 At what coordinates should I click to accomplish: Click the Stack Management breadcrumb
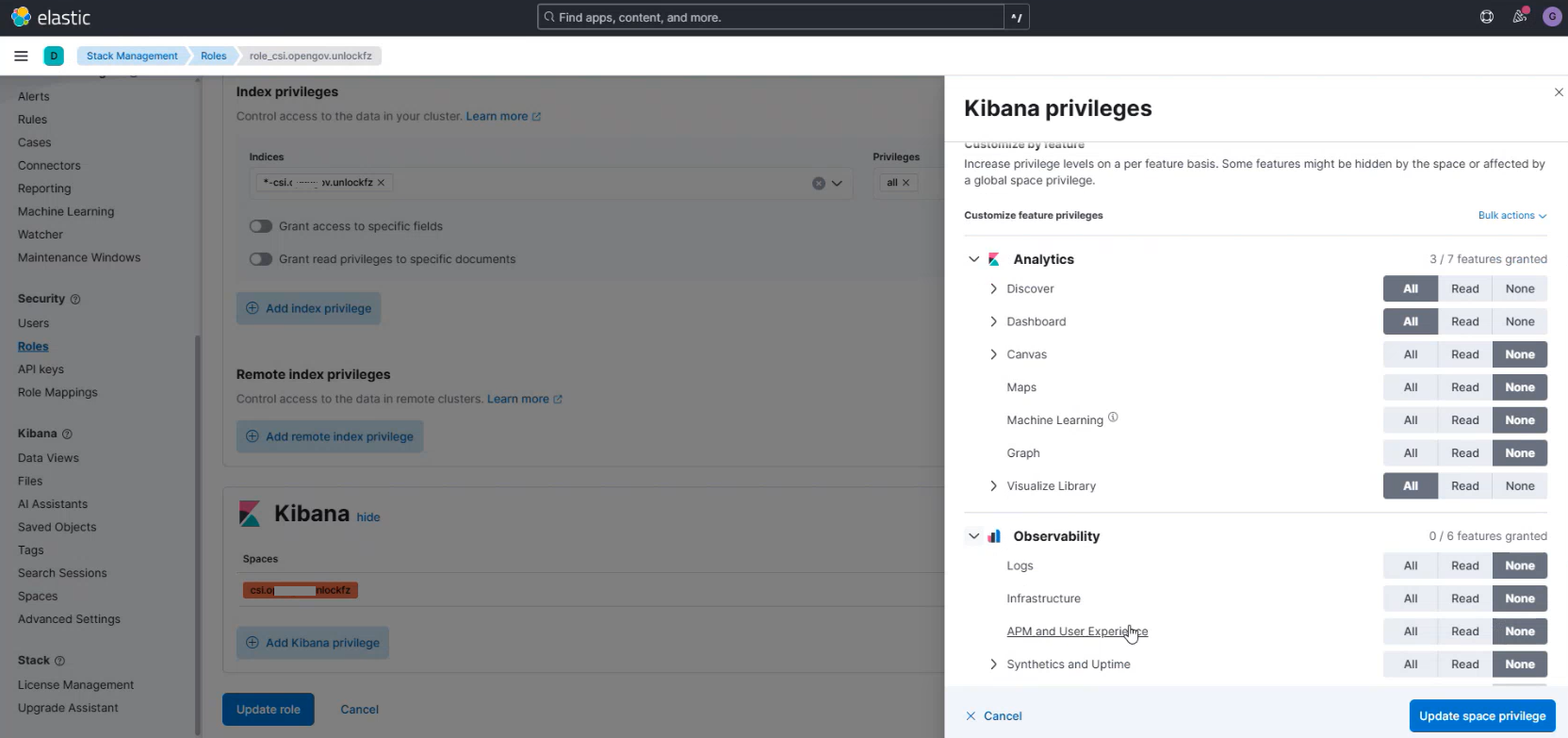(132, 56)
